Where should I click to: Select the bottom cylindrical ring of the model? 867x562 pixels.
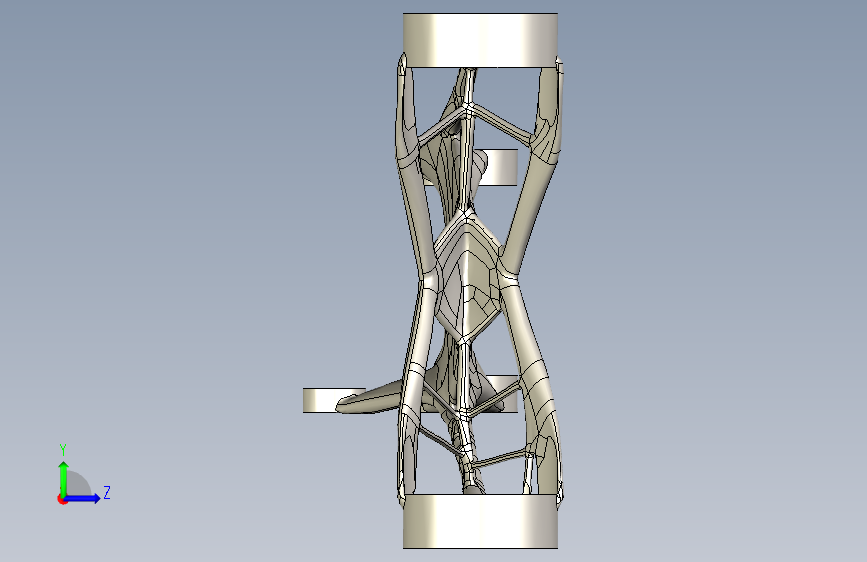480,522
